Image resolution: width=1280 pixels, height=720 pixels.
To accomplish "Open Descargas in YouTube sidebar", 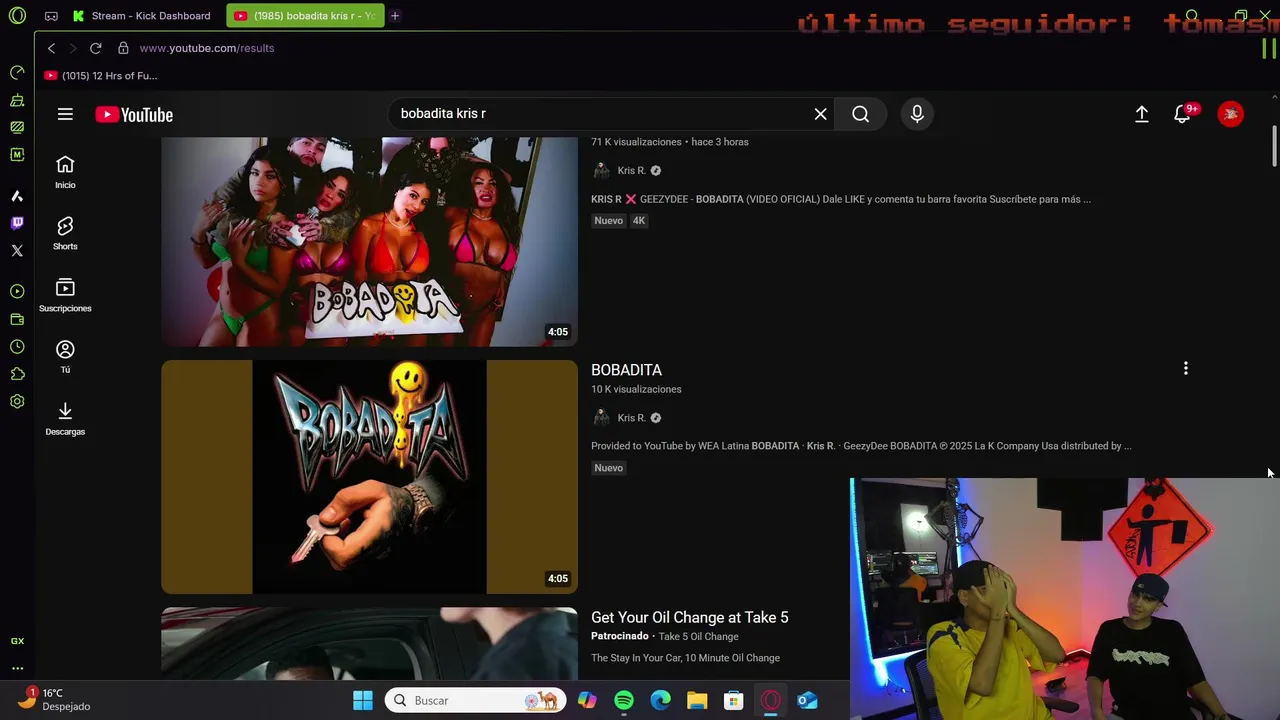I will (65, 419).
